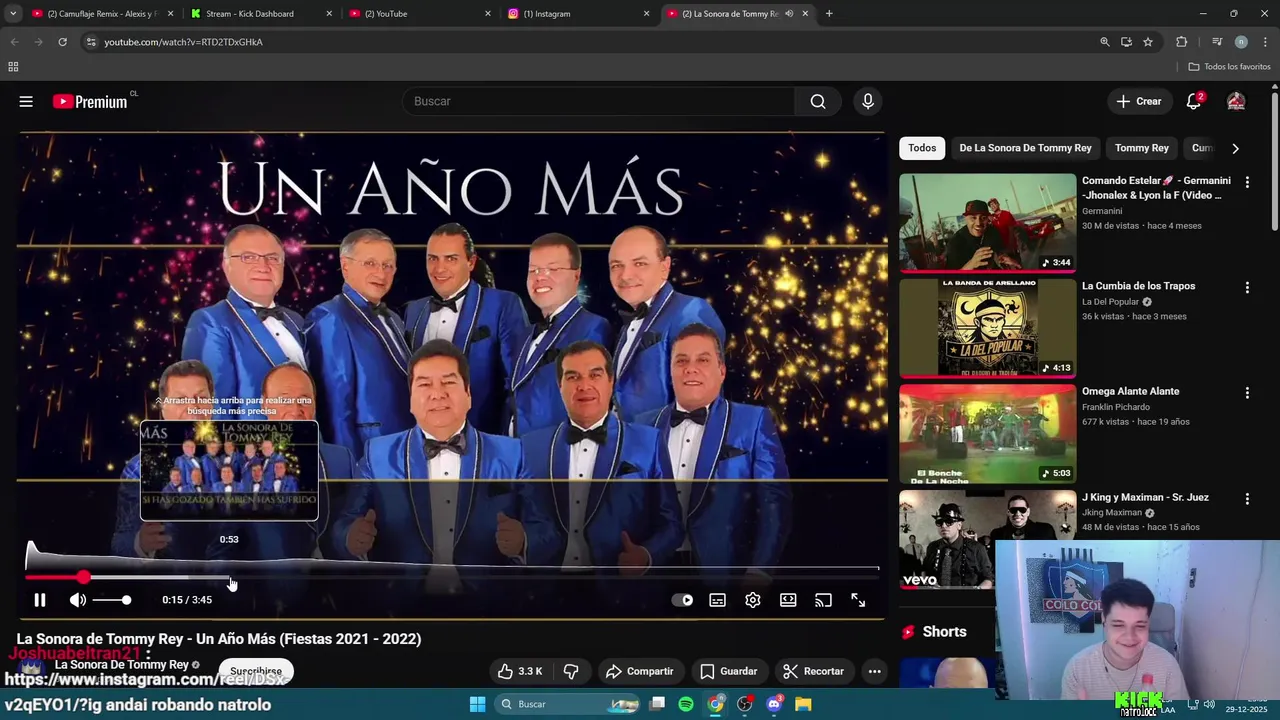Open a new Chrome tab
The height and width of the screenshot is (720, 1280).
[x=829, y=14]
